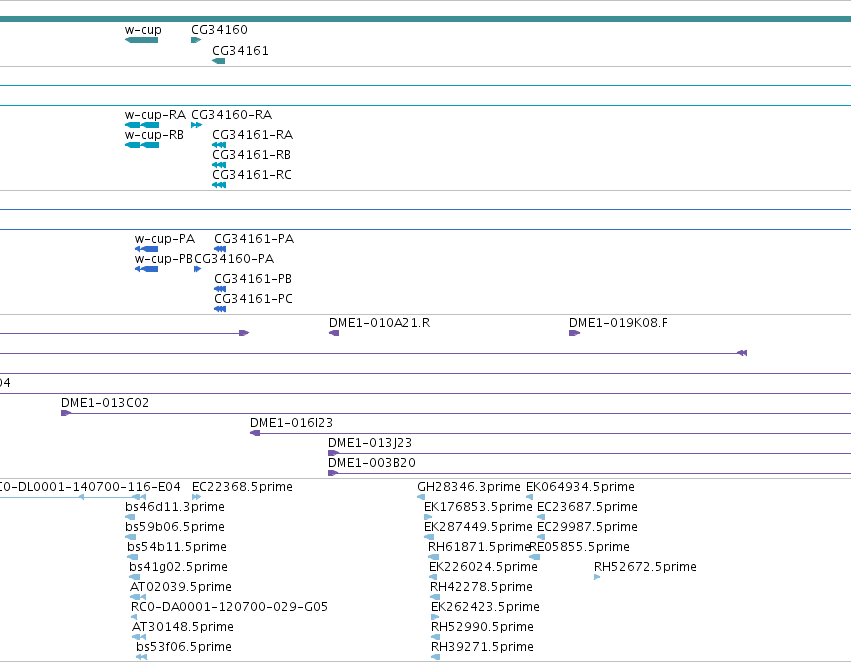The width and height of the screenshot is (851, 662).
Task: Select the CG34161-RB transcript glyph
Action: click(x=219, y=166)
